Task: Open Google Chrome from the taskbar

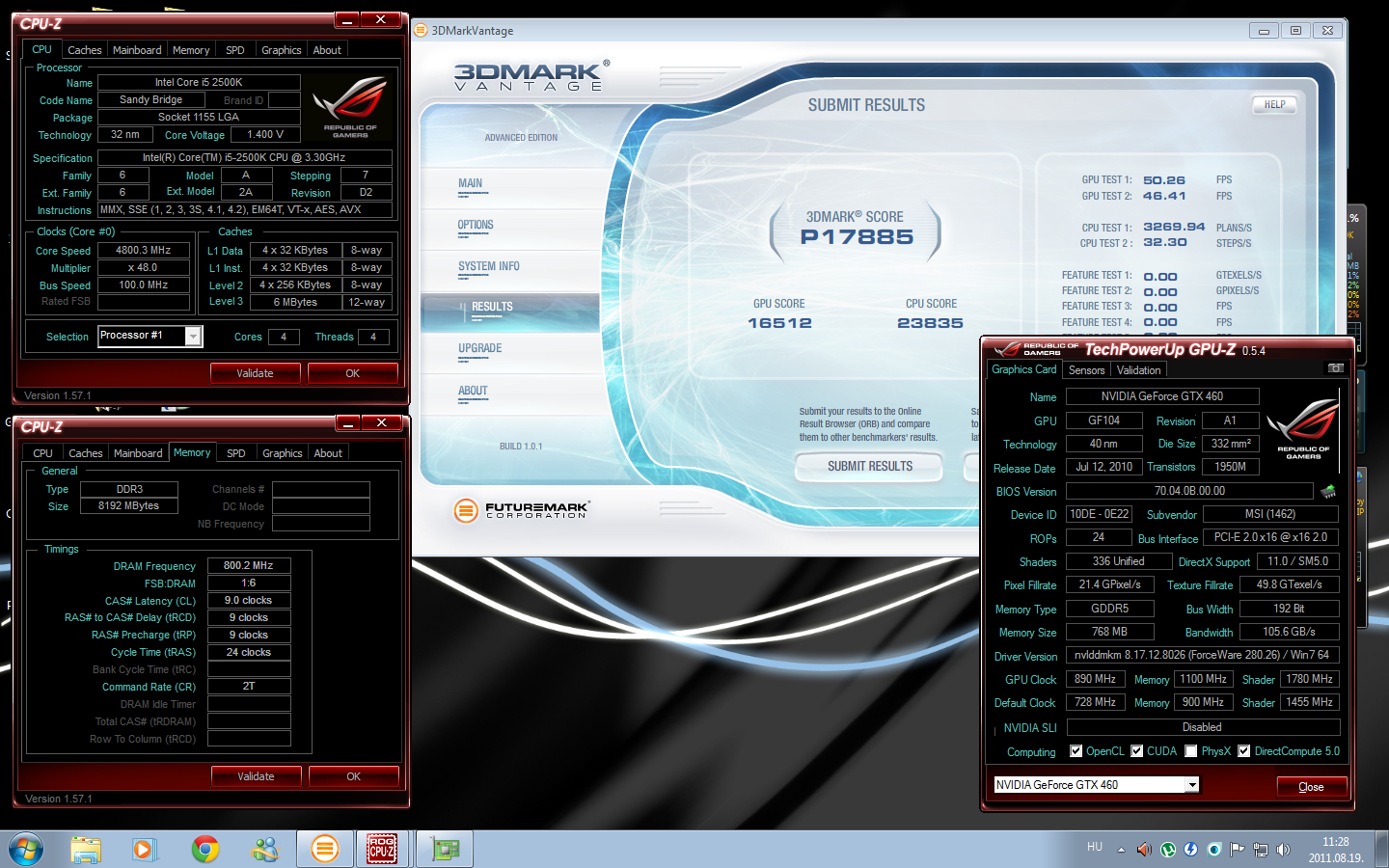Action: click(204, 850)
